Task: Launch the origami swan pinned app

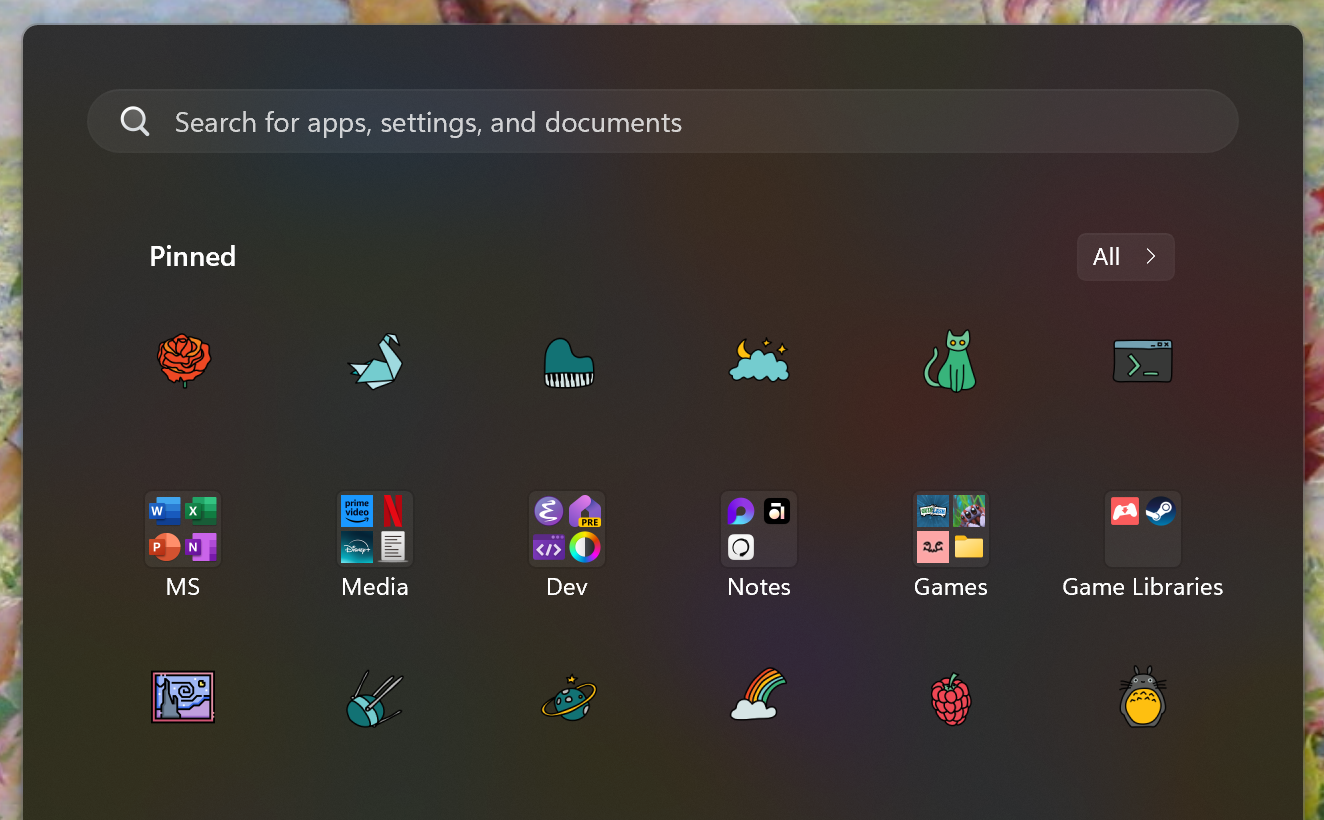Action: tap(375, 360)
